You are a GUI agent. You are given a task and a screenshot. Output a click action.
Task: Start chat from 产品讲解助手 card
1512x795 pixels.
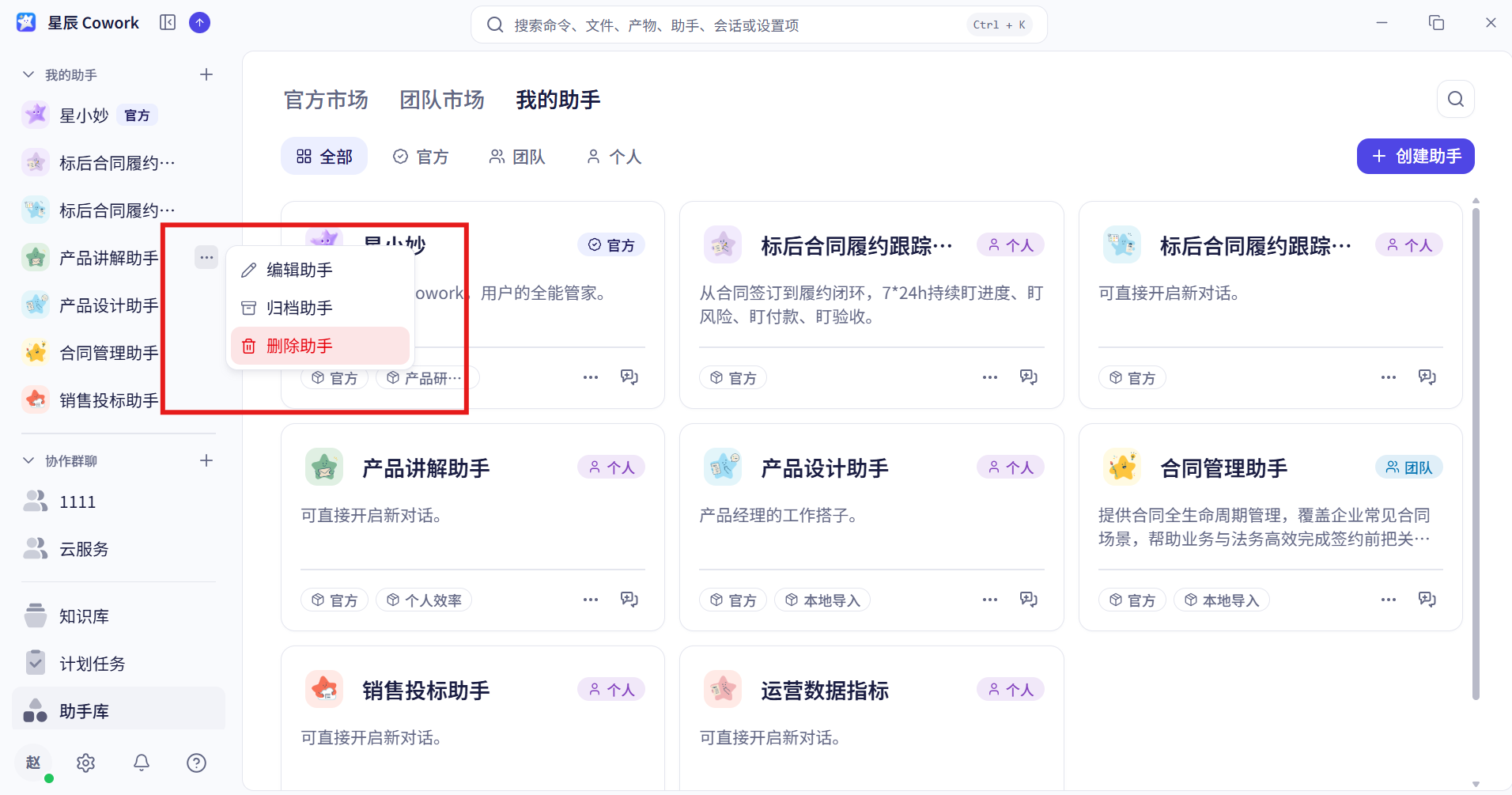(x=629, y=599)
